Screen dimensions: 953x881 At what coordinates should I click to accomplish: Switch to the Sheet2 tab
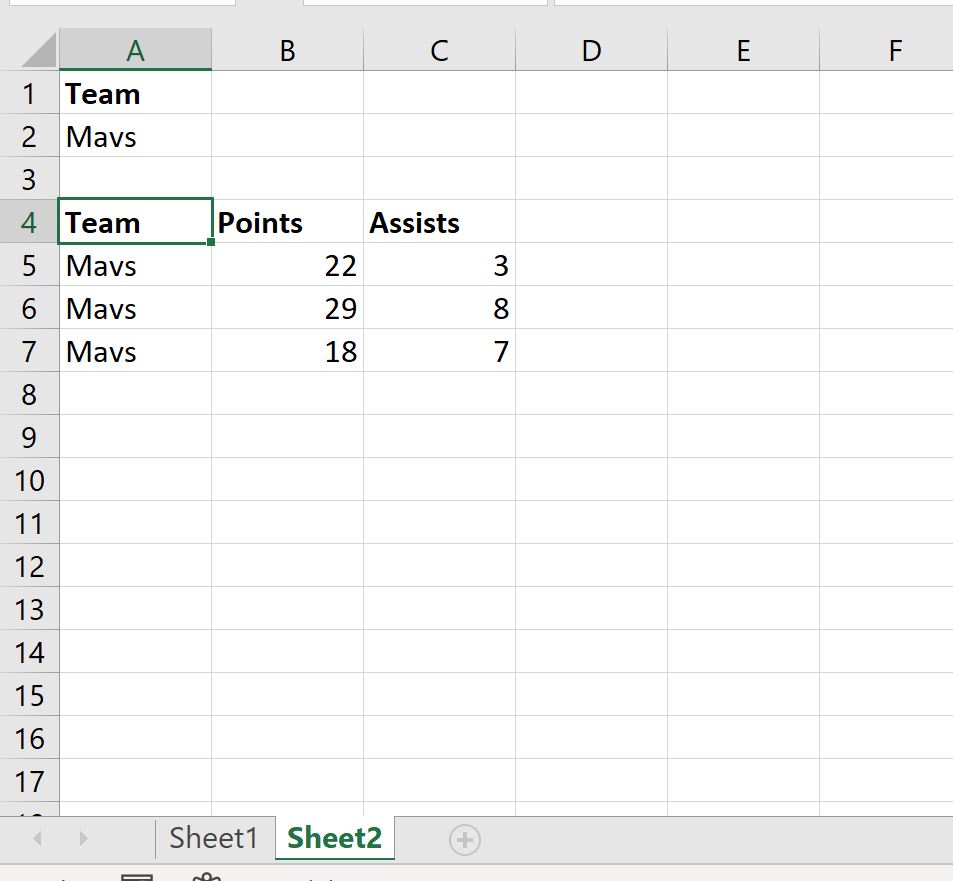click(334, 837)
